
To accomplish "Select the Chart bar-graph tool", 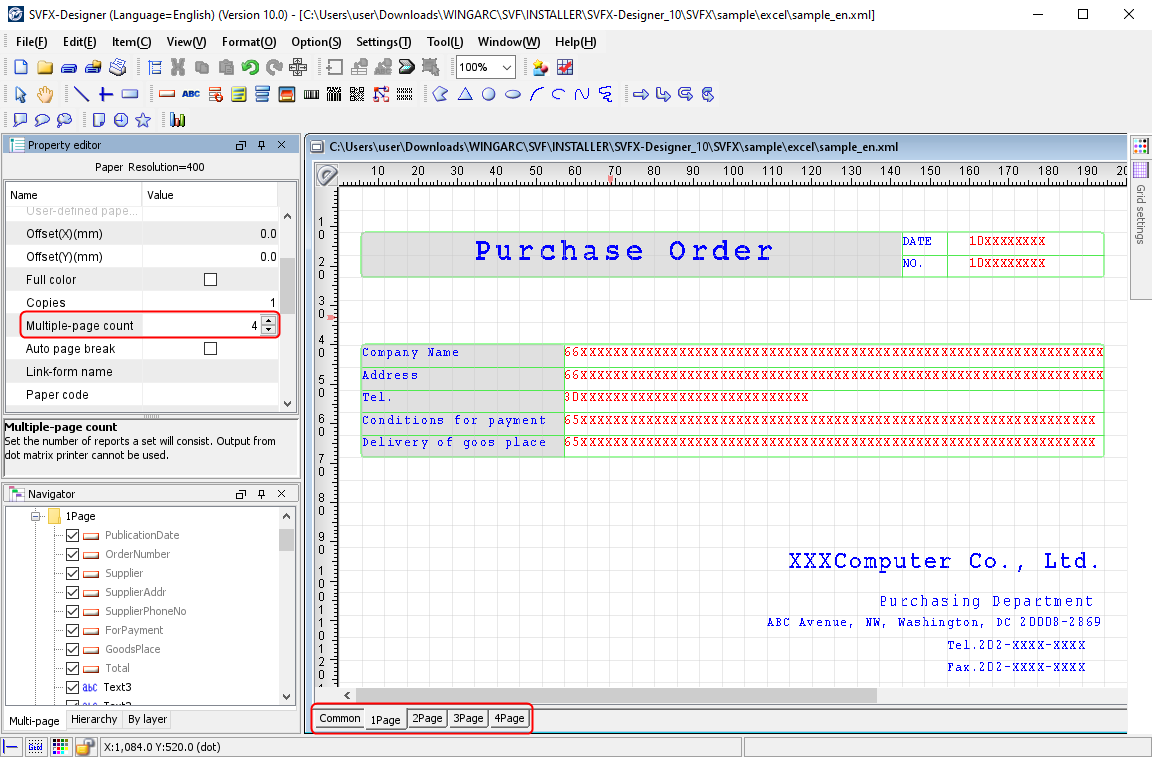I will [177, 120].
